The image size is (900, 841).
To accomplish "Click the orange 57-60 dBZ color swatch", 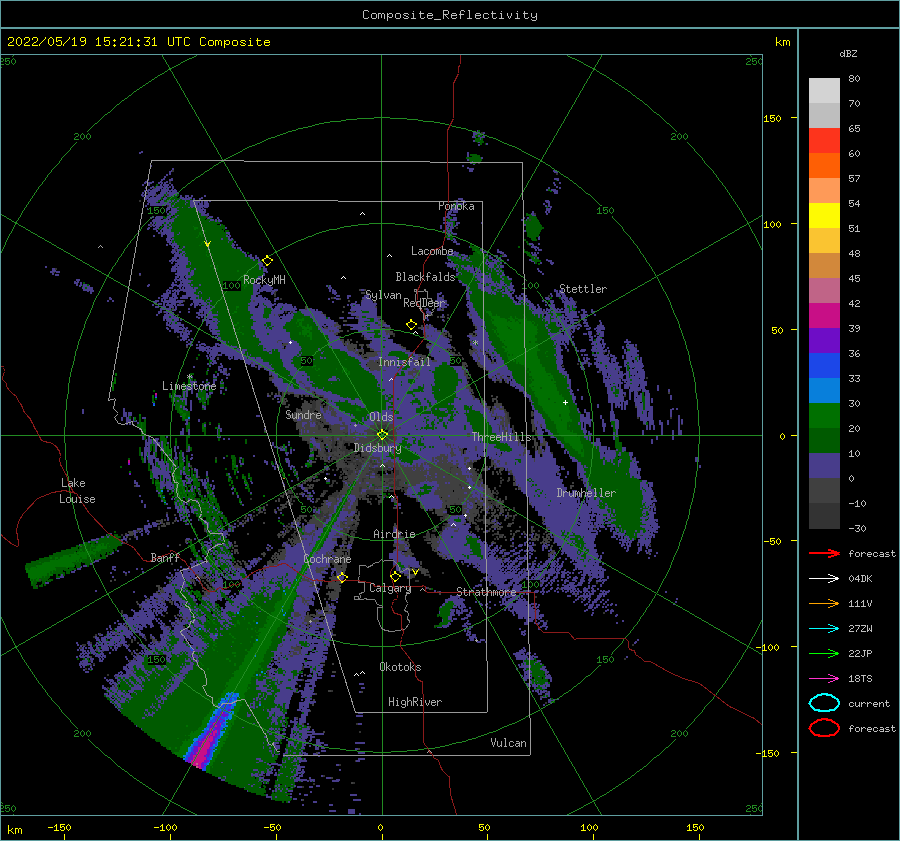I will 824,166.
